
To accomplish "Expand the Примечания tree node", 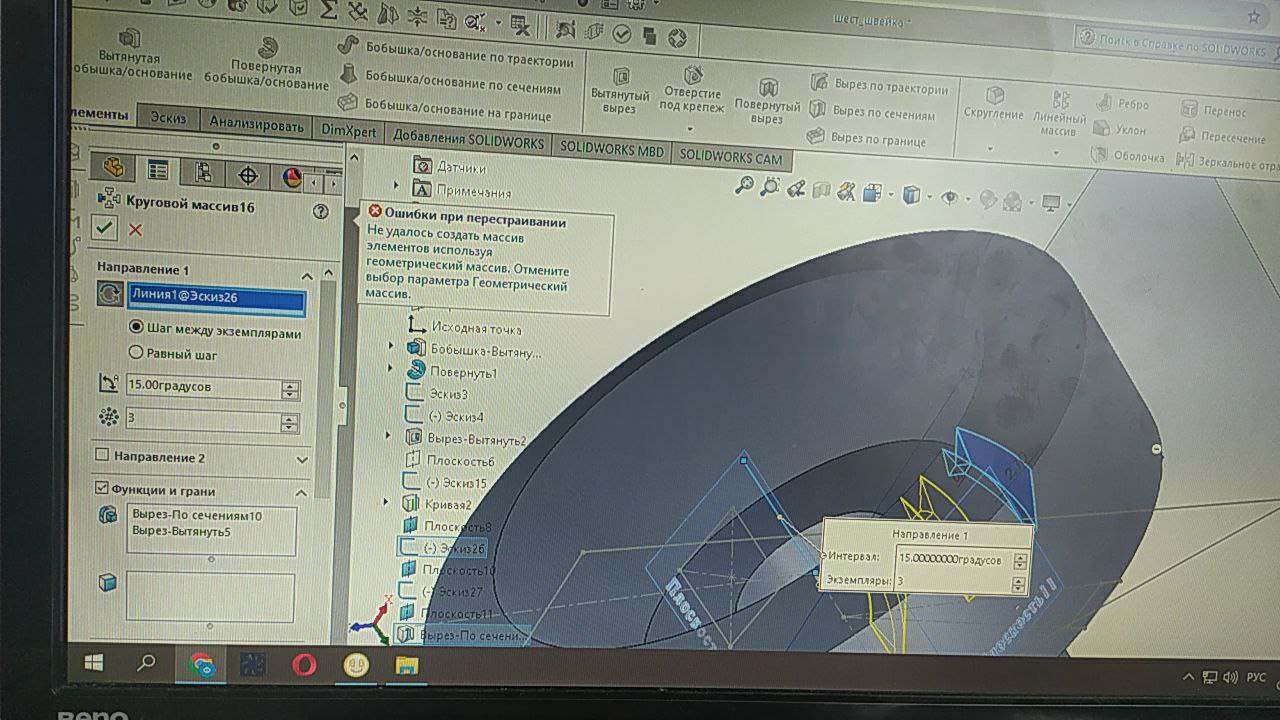I will 396,187.
